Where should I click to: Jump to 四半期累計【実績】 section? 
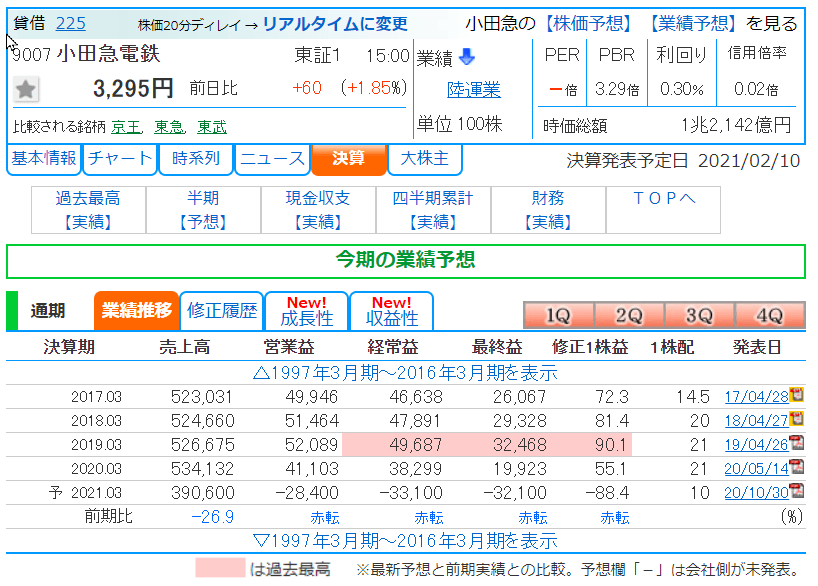click(x=433, y=210)
